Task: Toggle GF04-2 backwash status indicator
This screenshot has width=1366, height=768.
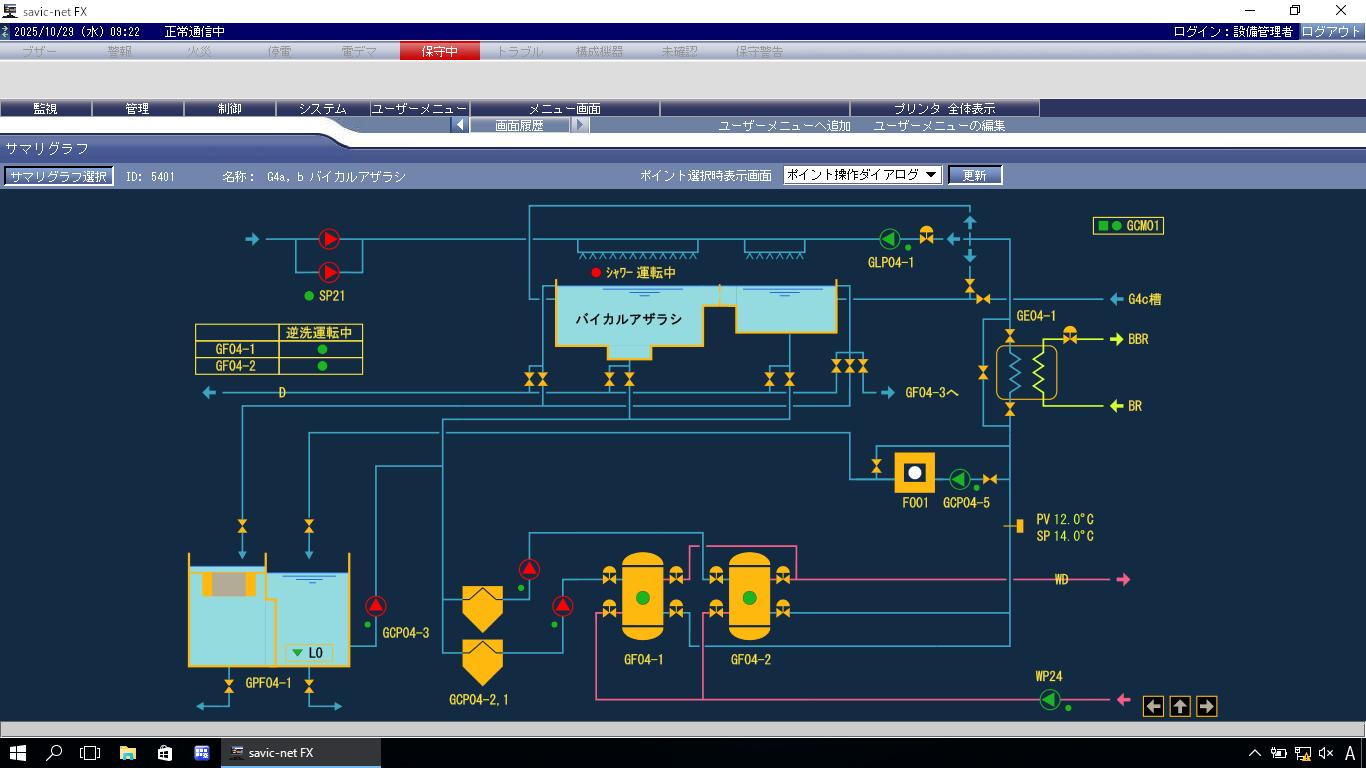Action: [322, 367]
